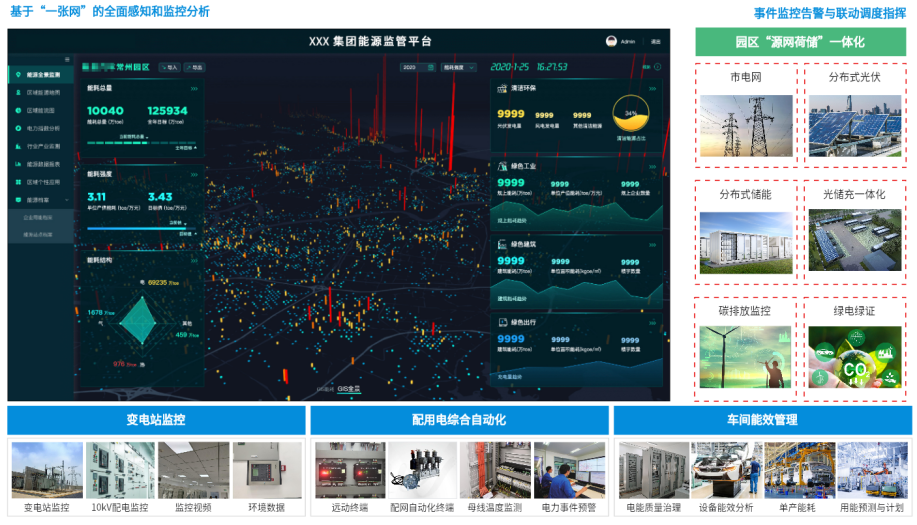Click the circular info icon near the clock
The width and height of the screenshot is (917, 525).
pyautogui.click(x=657, y=67)
